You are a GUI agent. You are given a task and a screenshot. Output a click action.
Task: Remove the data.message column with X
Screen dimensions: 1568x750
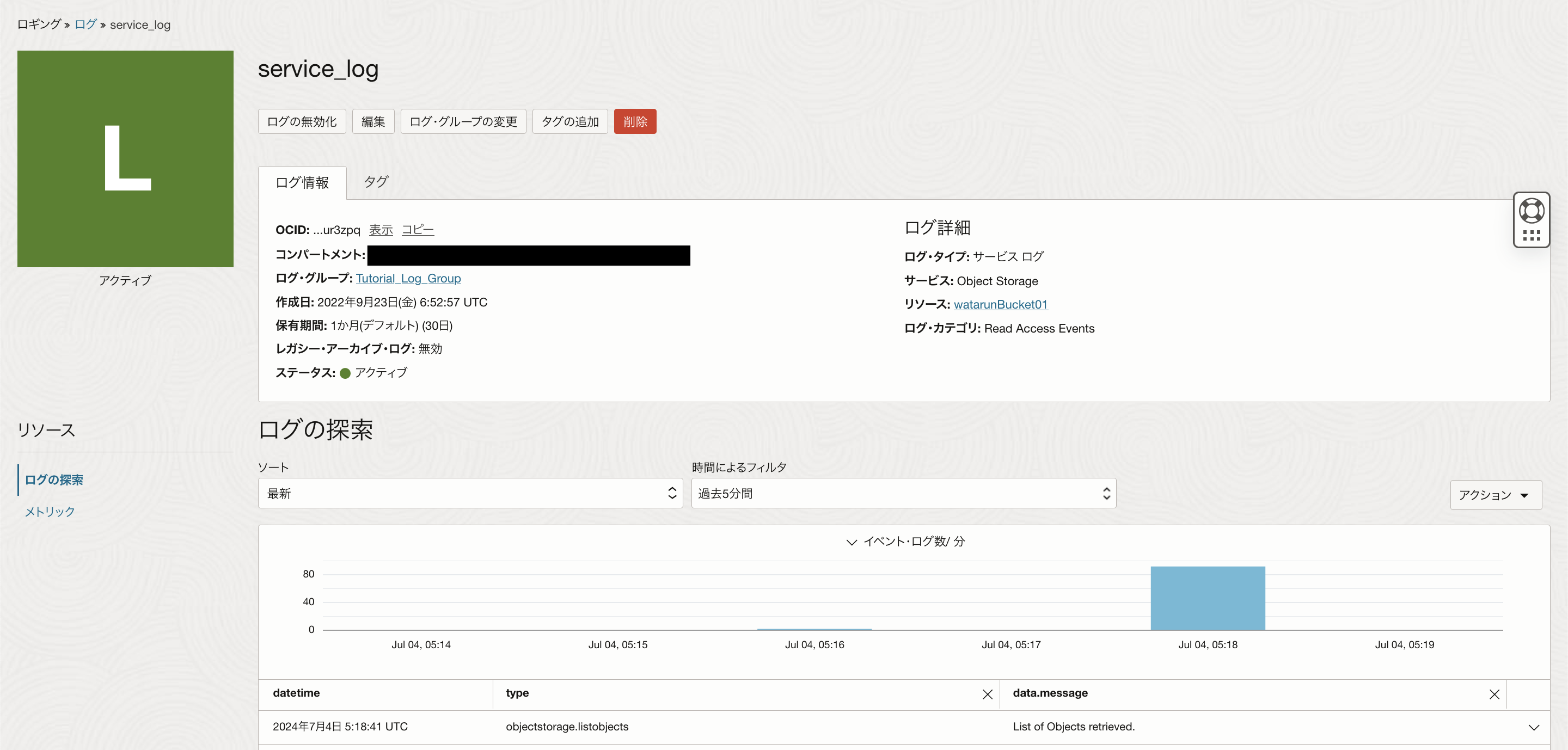coord(1494,694)
